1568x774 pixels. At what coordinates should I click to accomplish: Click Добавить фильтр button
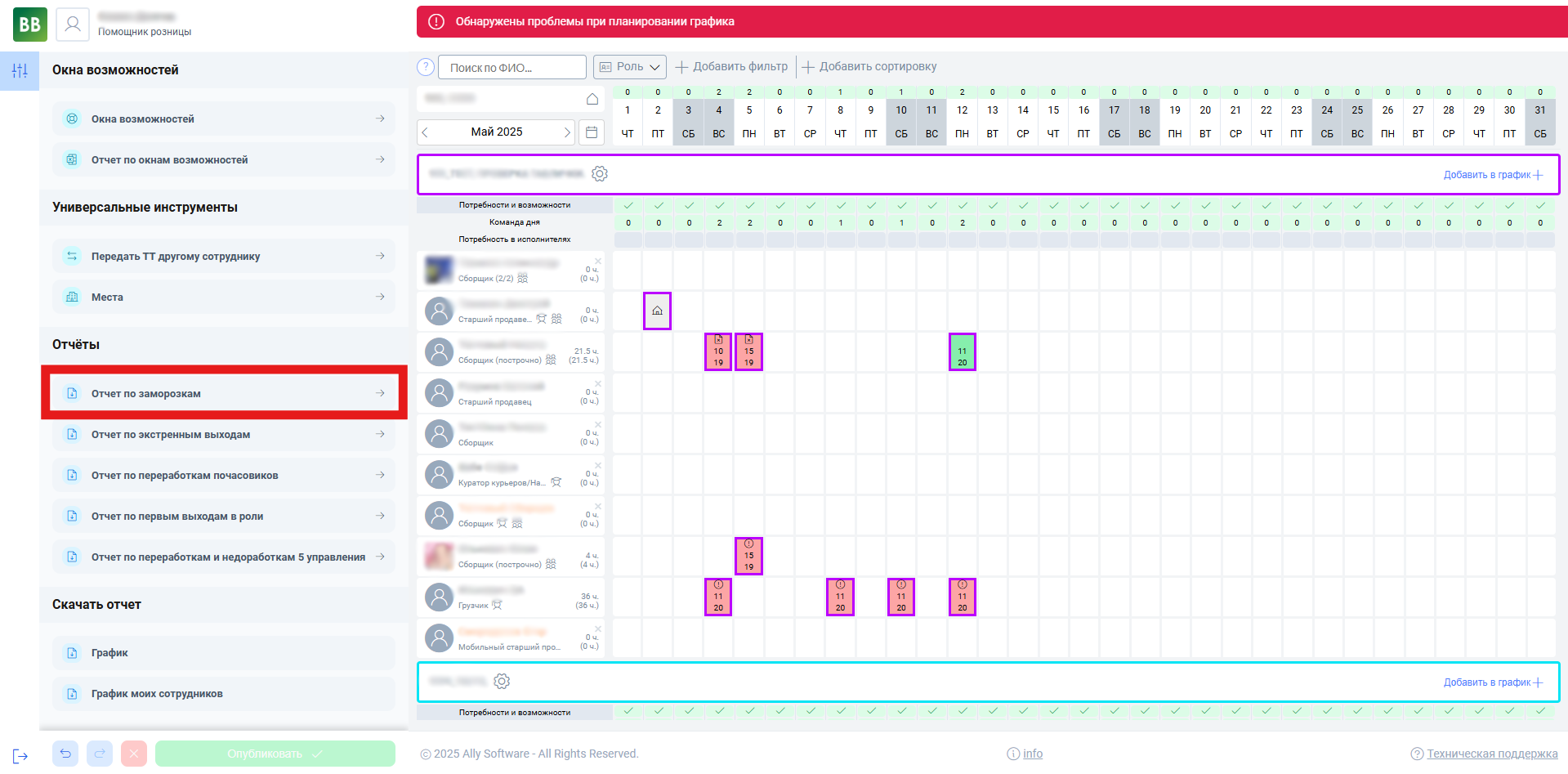(x=732, y=67)
